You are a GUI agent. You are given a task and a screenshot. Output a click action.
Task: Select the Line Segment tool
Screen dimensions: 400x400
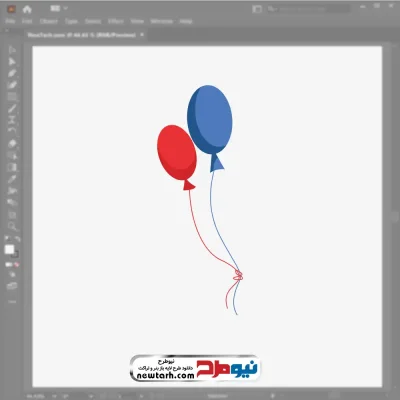point(12,109)
